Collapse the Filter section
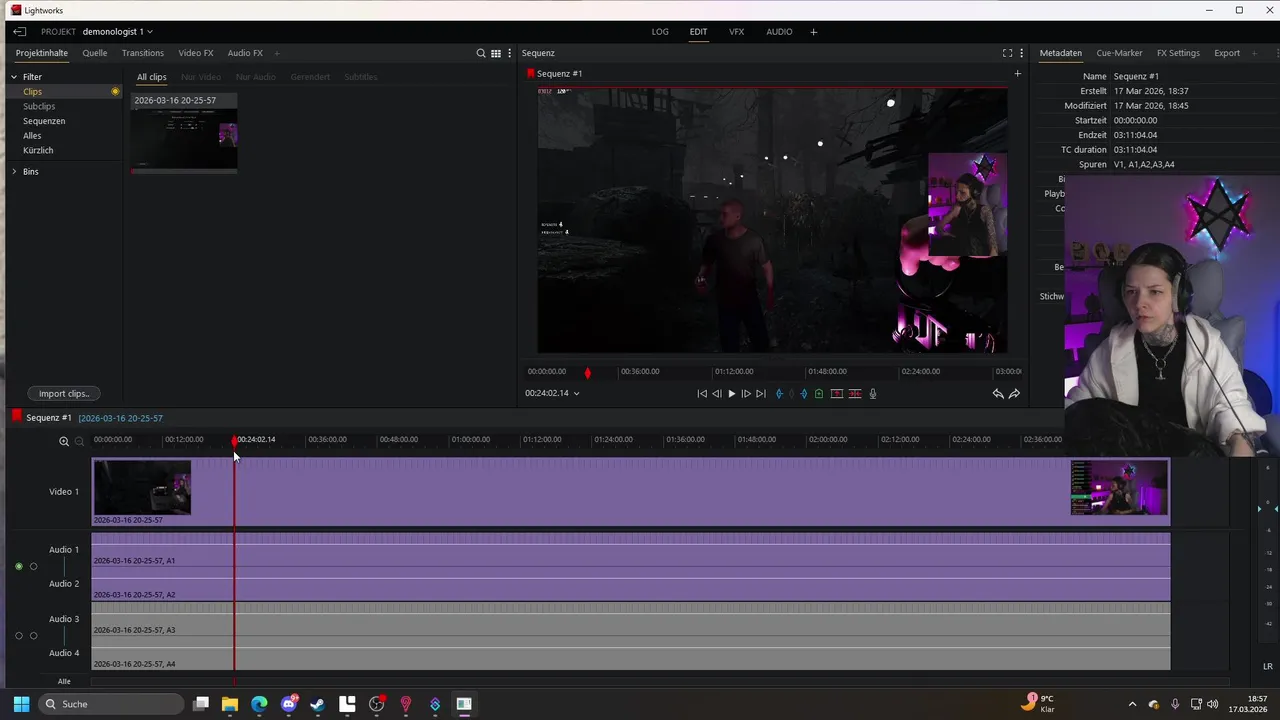This screenshot has height=720, width=1280. (14, 77)
